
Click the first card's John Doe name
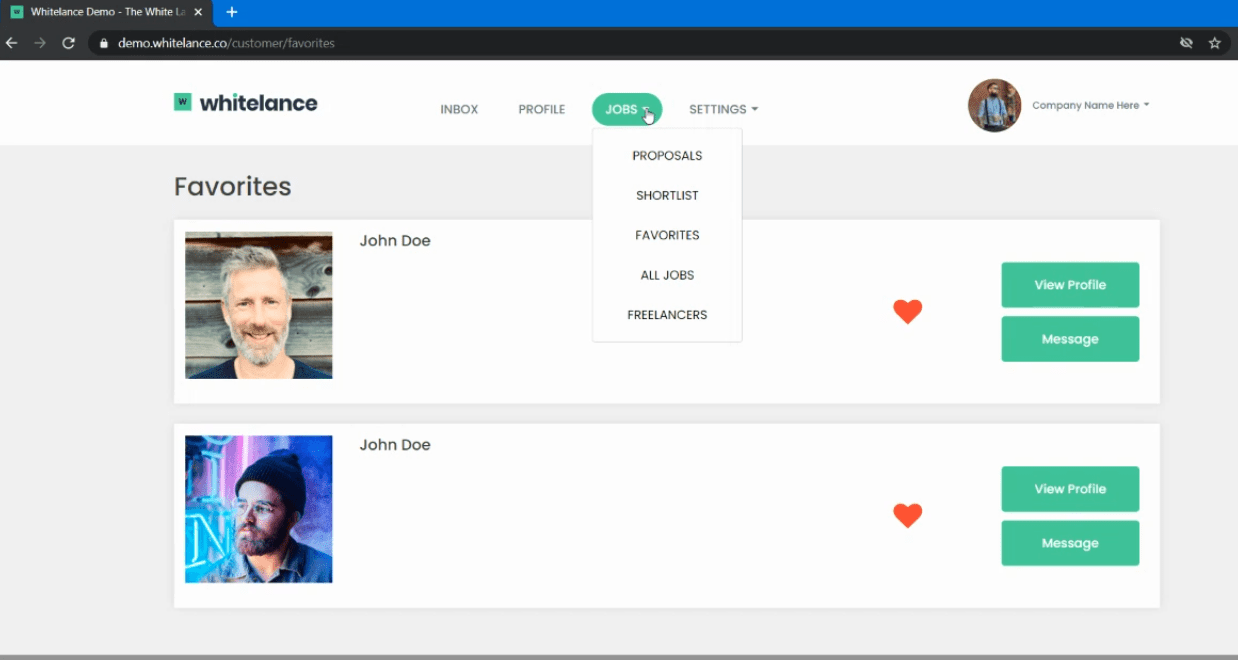pos(395,241)
